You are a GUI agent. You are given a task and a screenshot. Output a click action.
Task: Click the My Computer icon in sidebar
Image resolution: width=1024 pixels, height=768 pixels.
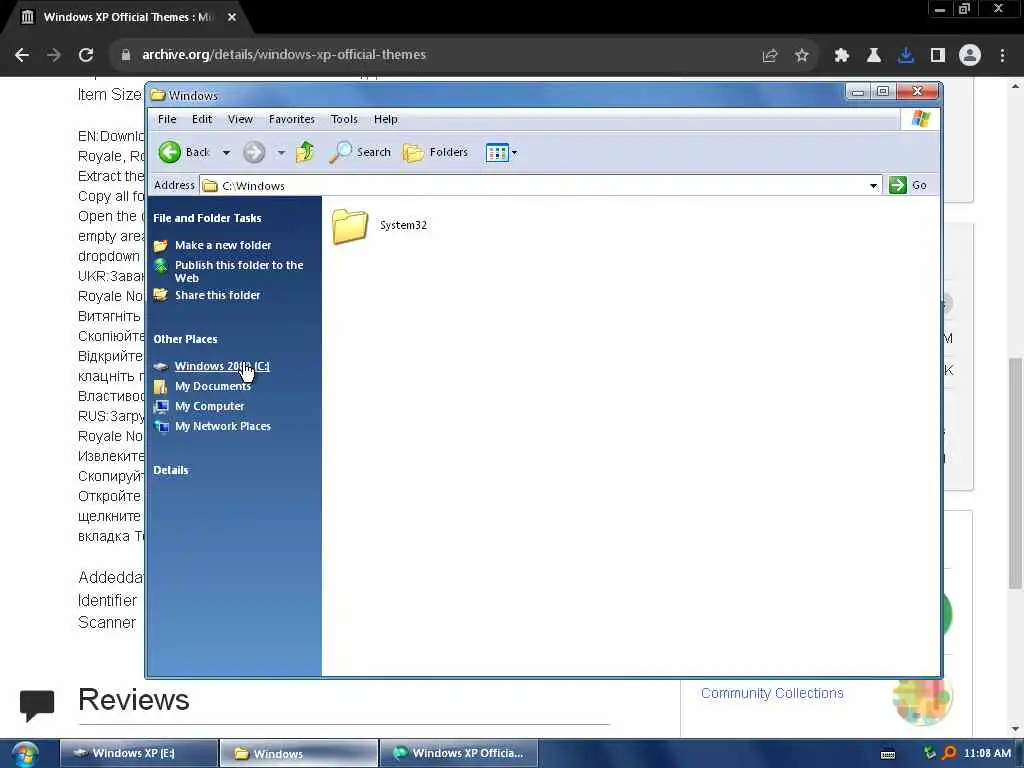click(x=161, y=406)
